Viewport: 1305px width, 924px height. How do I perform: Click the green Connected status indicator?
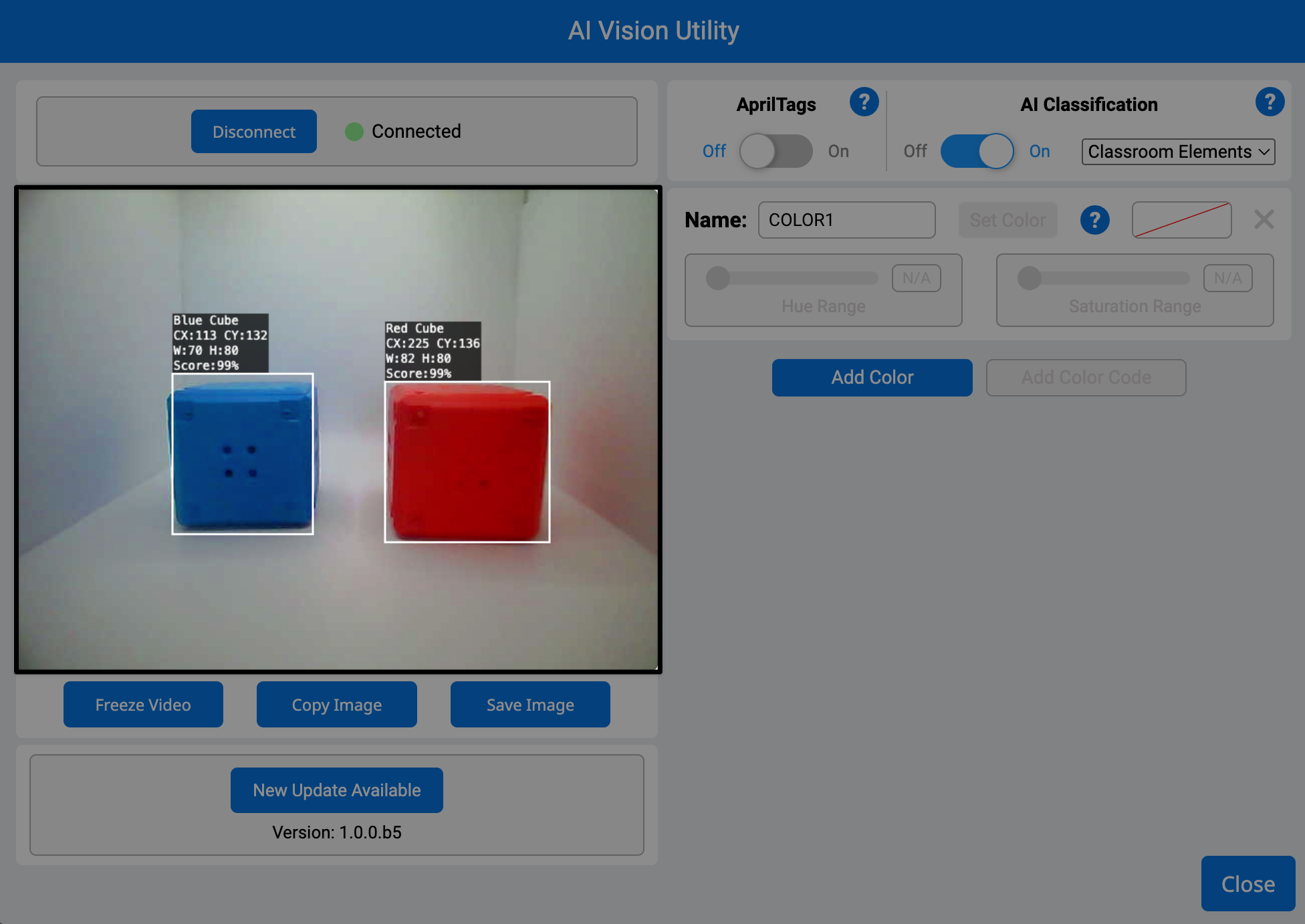click(x=354, y=132)
